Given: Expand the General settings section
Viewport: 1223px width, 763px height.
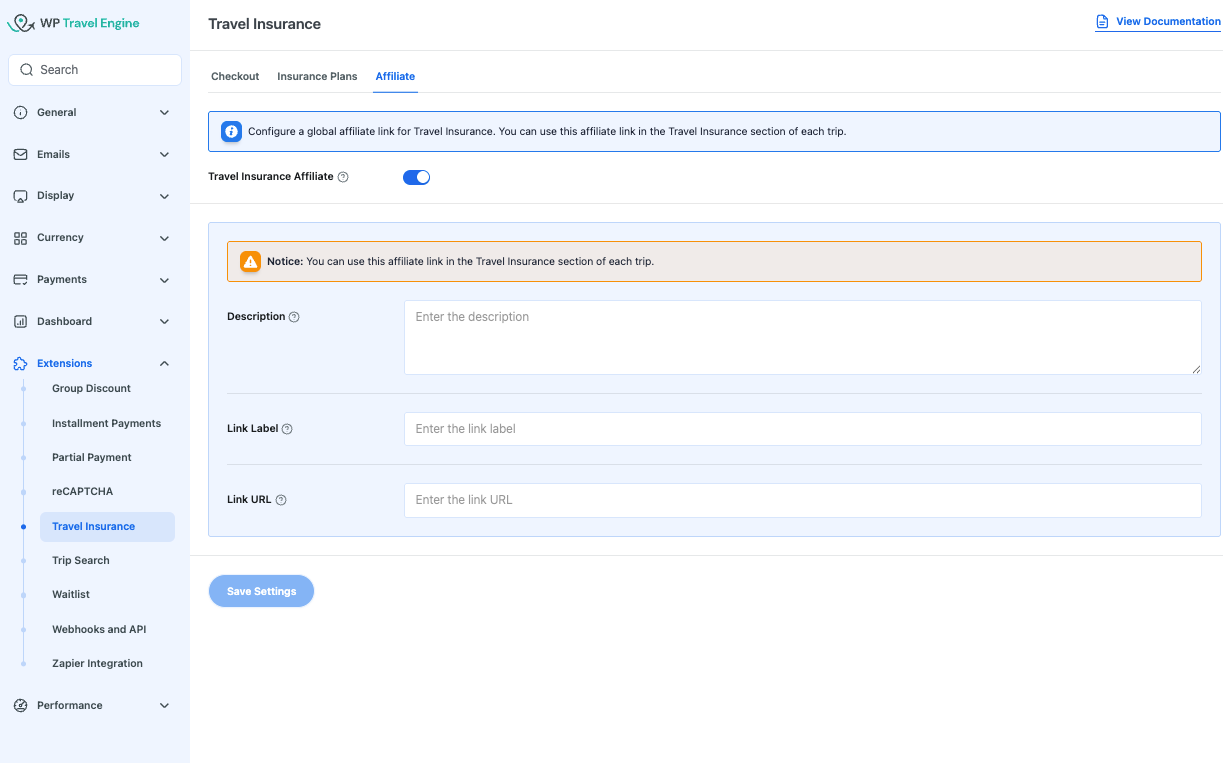Looking at the screenshot, I should [164, 113].
